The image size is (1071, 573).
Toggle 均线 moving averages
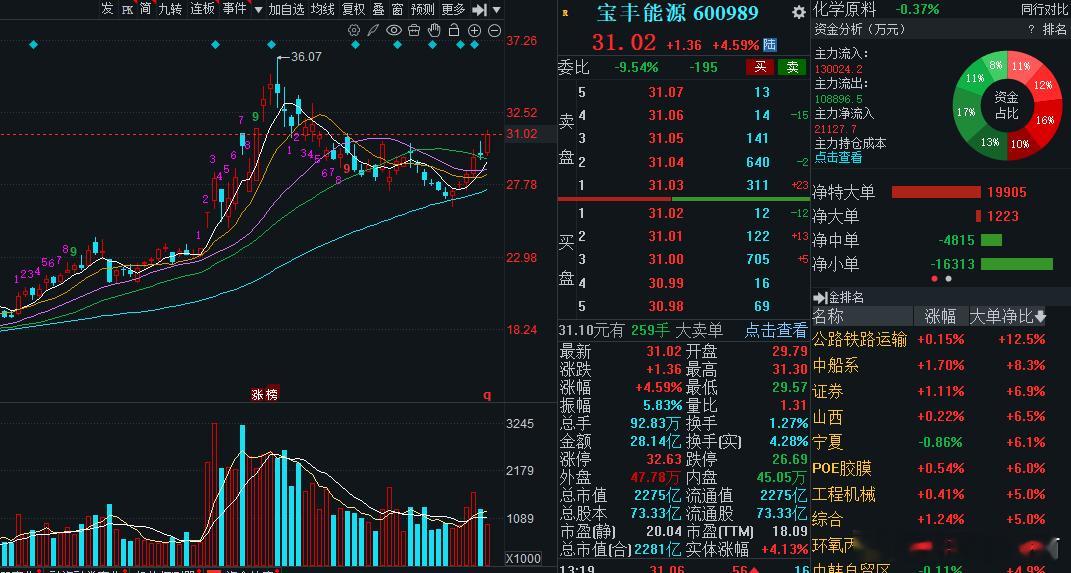(x=322, y=9)
